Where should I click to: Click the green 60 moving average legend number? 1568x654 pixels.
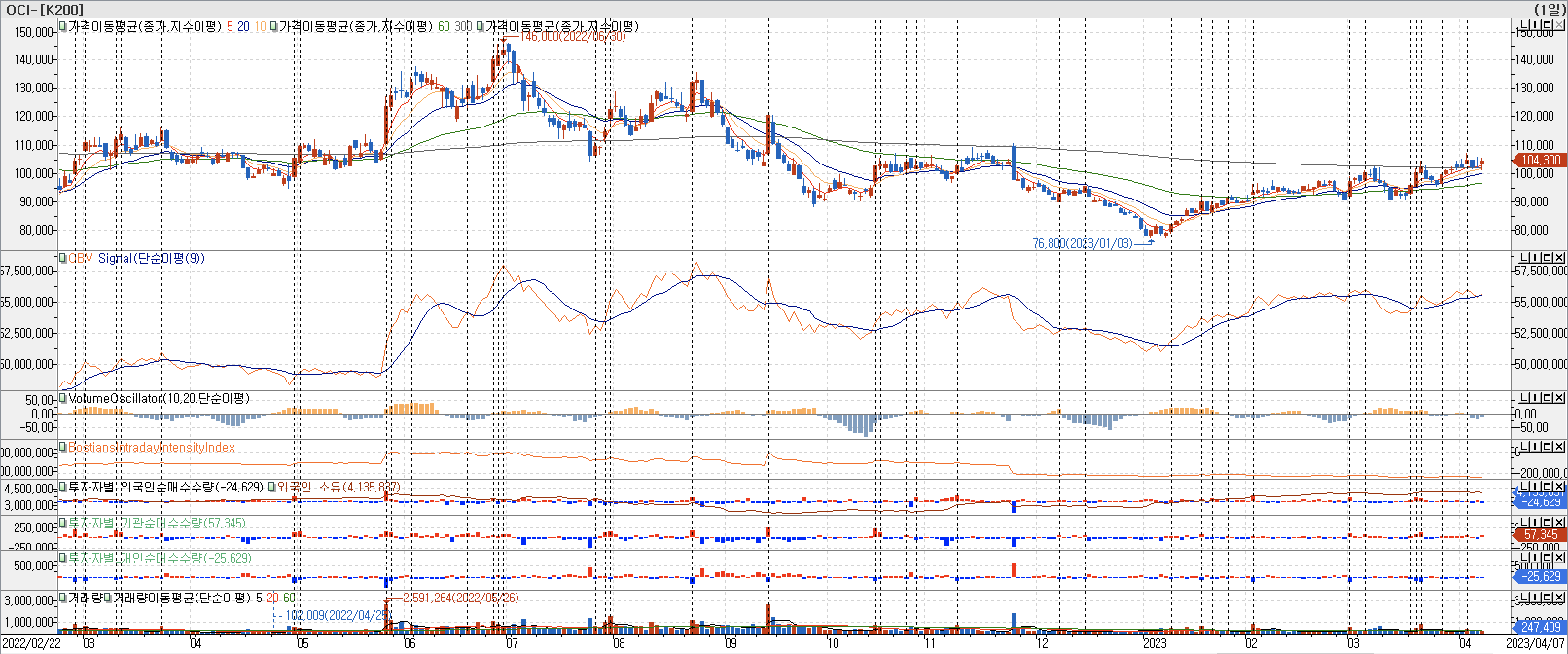coord(444,27)
